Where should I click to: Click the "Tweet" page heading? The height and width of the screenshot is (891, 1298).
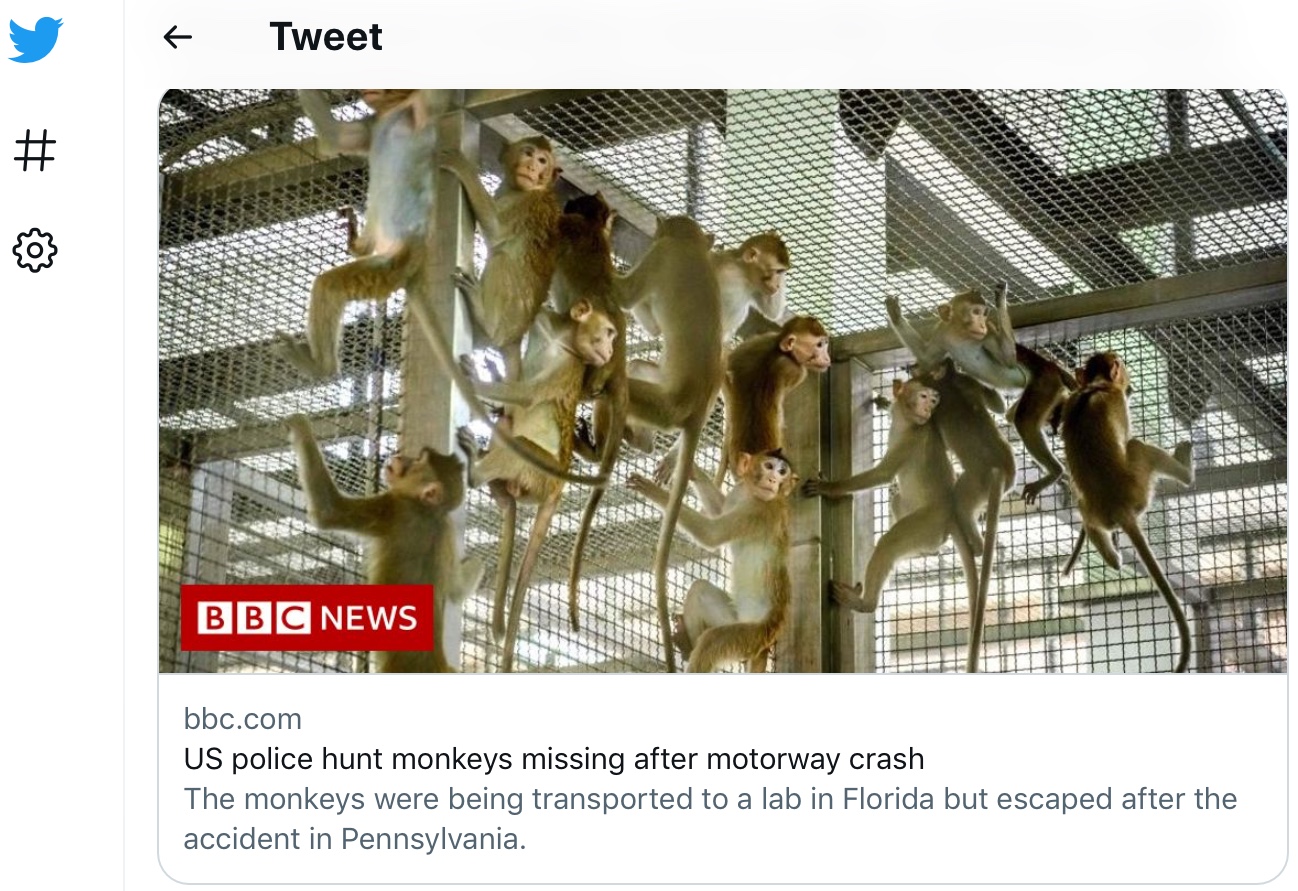326,37
